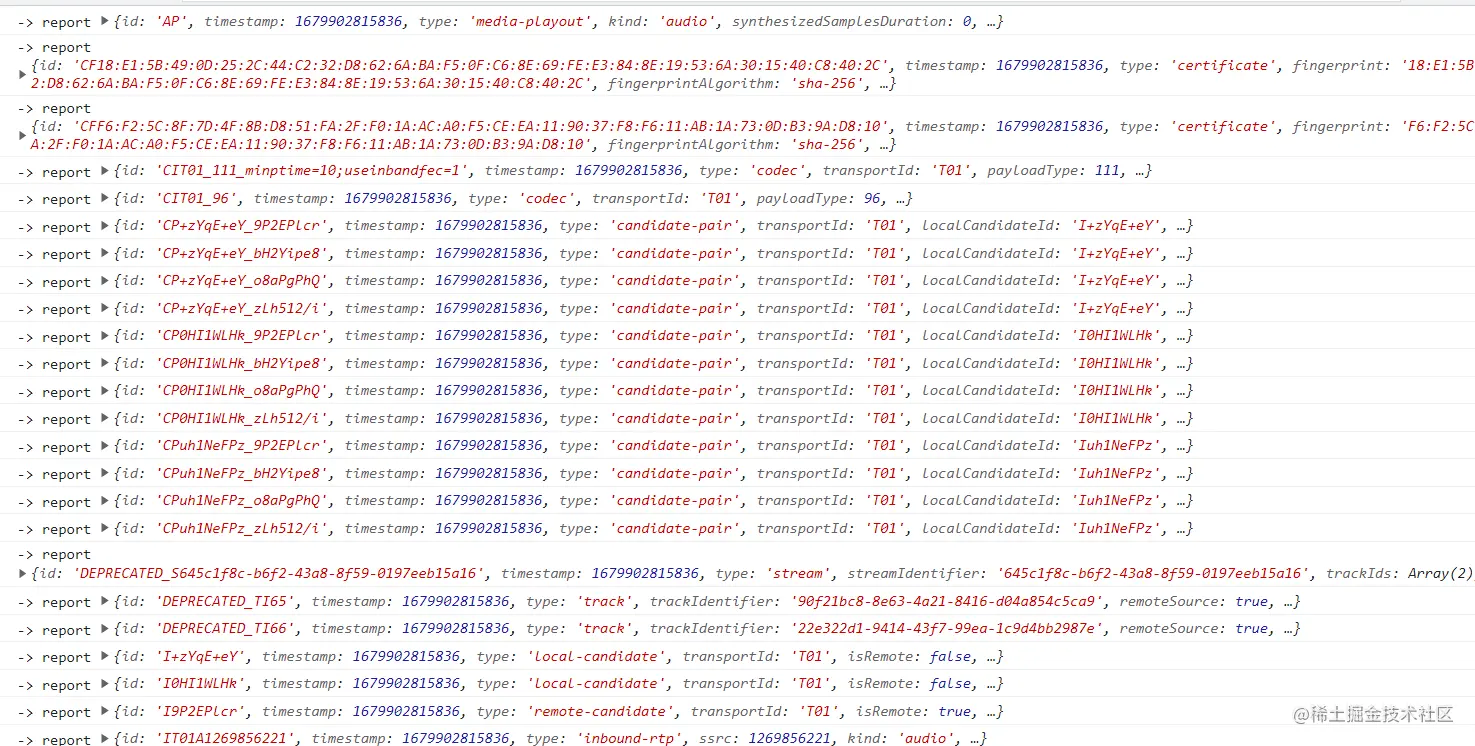Expand the 'CIT01_96' codec report object
This screenshot has width=1475, height=746.
pos(105,199)
